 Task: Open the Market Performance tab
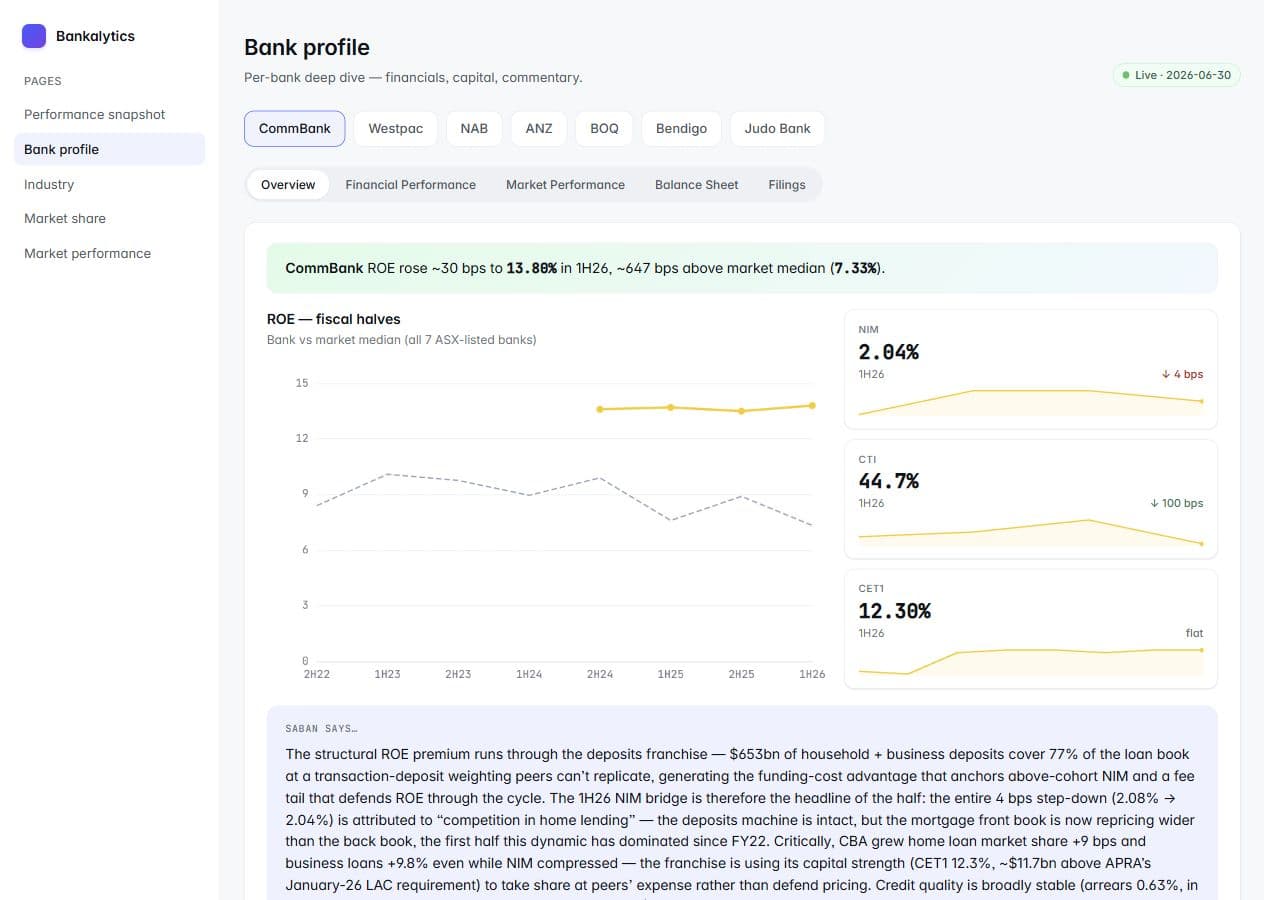565,184
